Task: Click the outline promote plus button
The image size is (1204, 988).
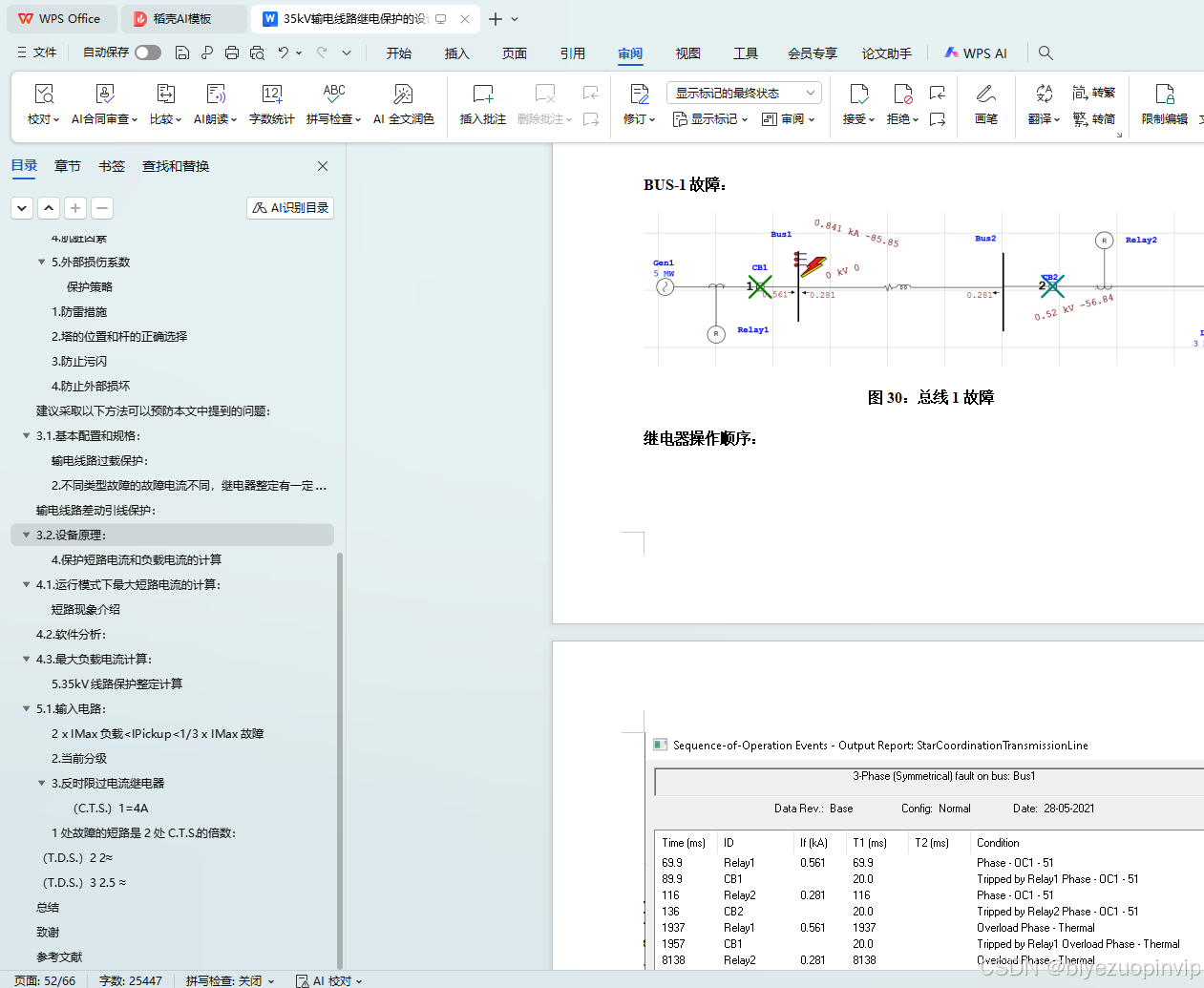Action: 75,207
